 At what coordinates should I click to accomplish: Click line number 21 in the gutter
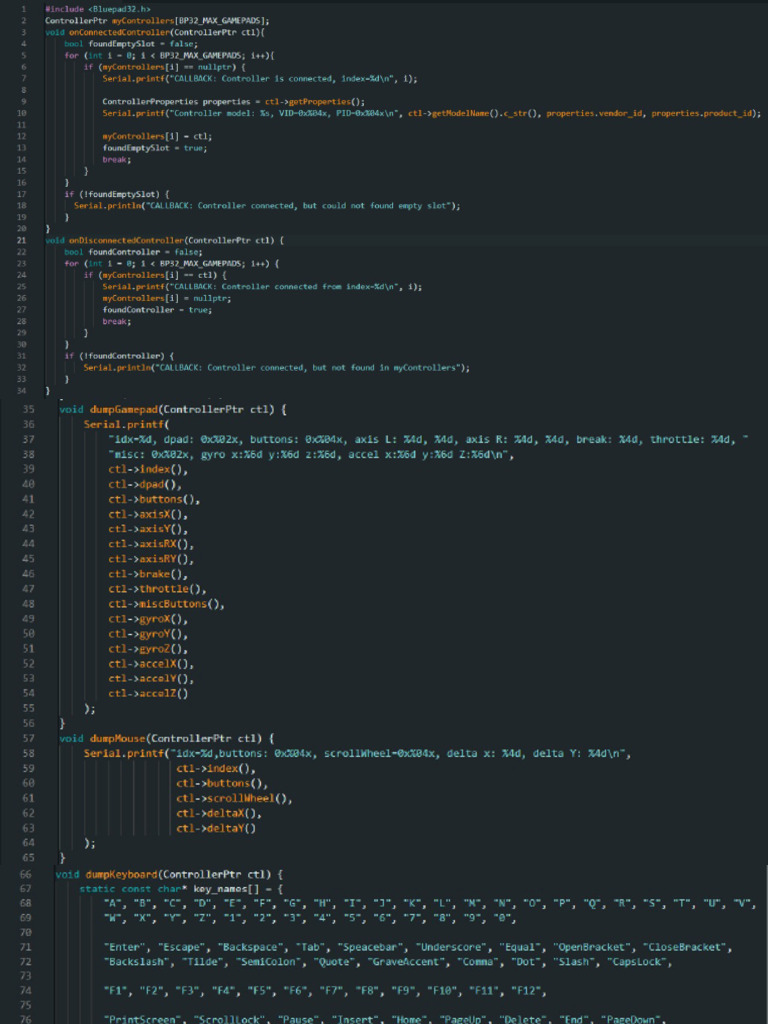(x=21, y=241)
